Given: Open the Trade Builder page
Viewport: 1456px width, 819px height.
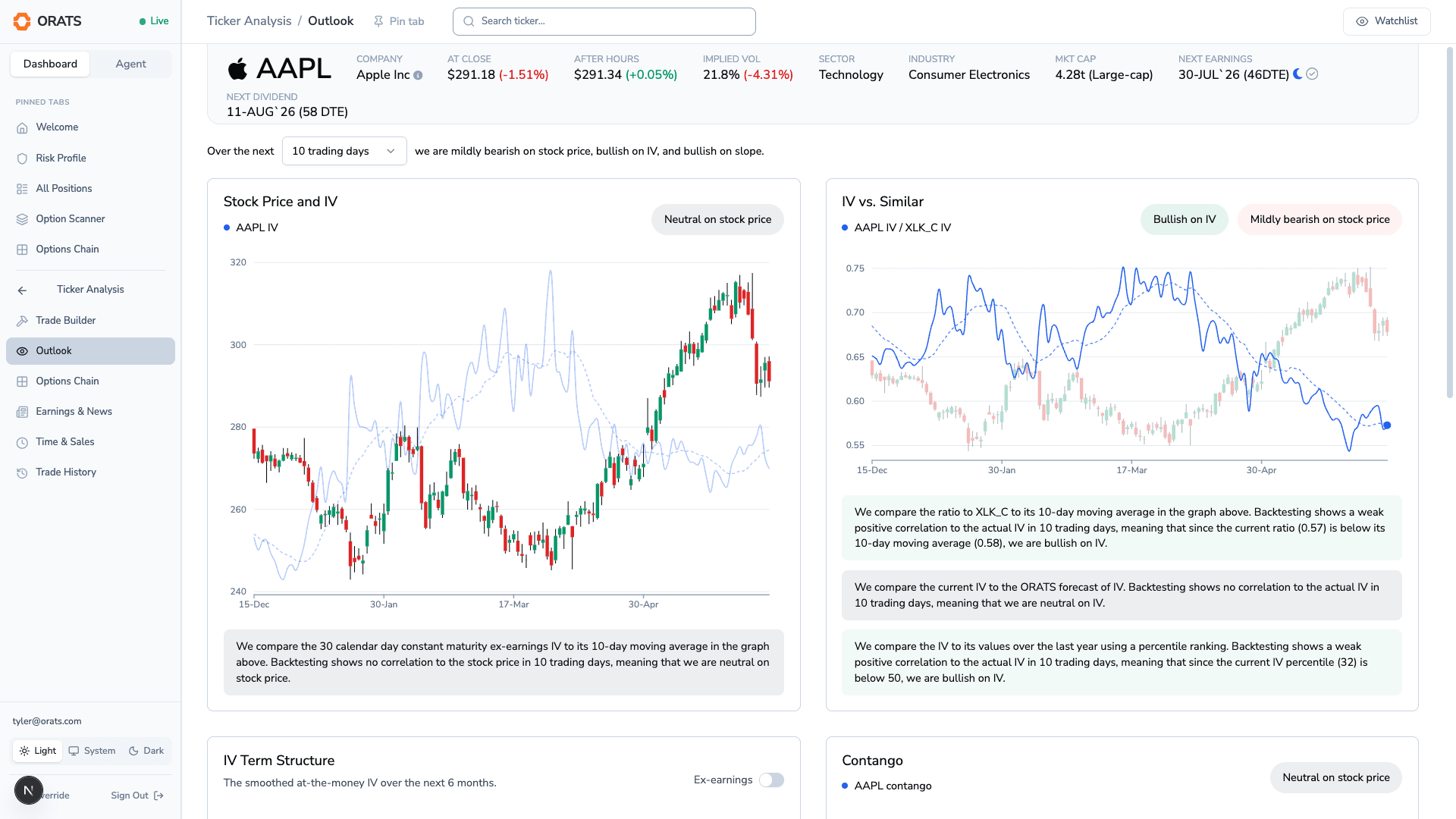Looking at the screenshot, I should (x=90, y=320).
